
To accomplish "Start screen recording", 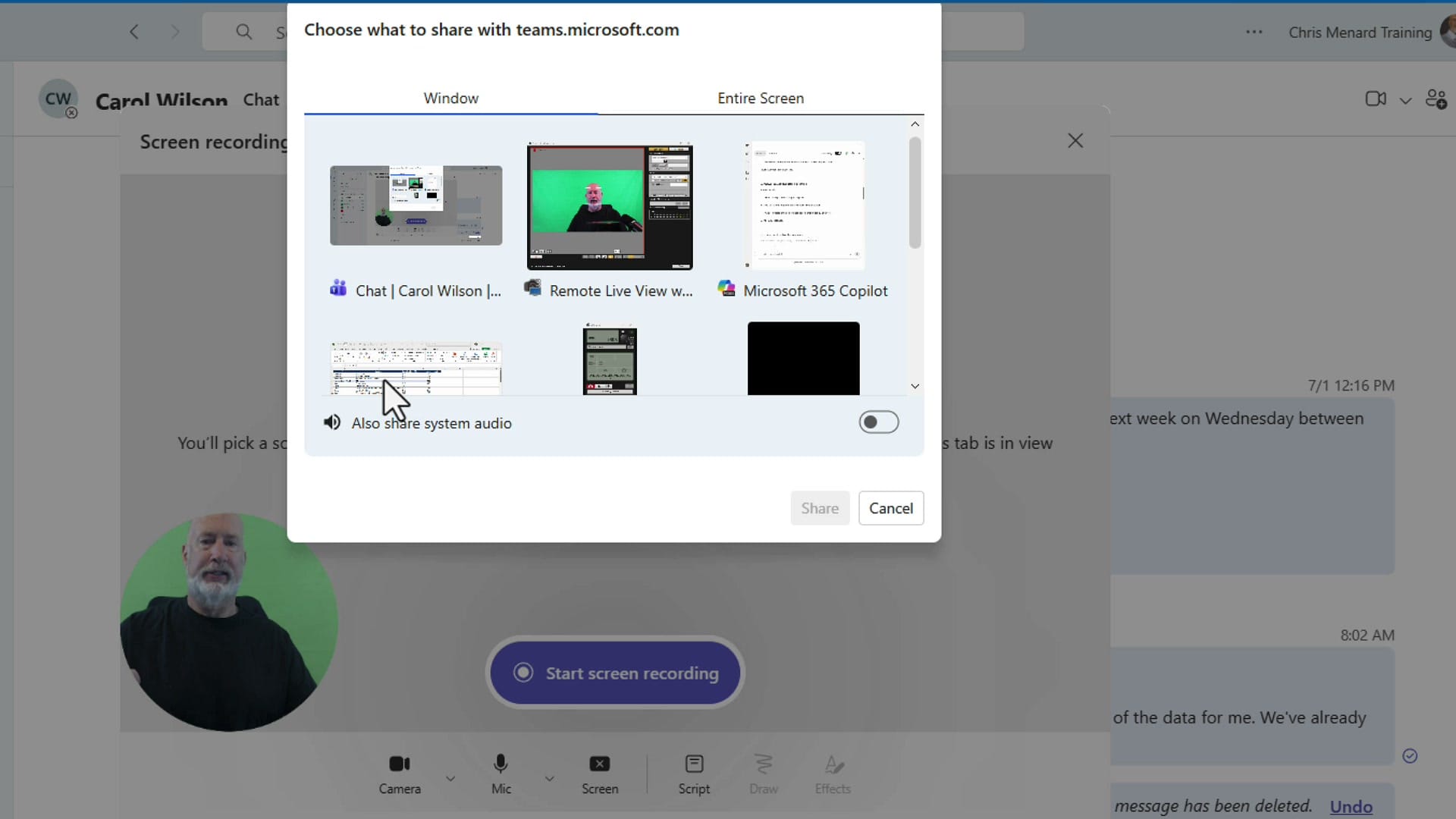I will click(x=615, y=673).
